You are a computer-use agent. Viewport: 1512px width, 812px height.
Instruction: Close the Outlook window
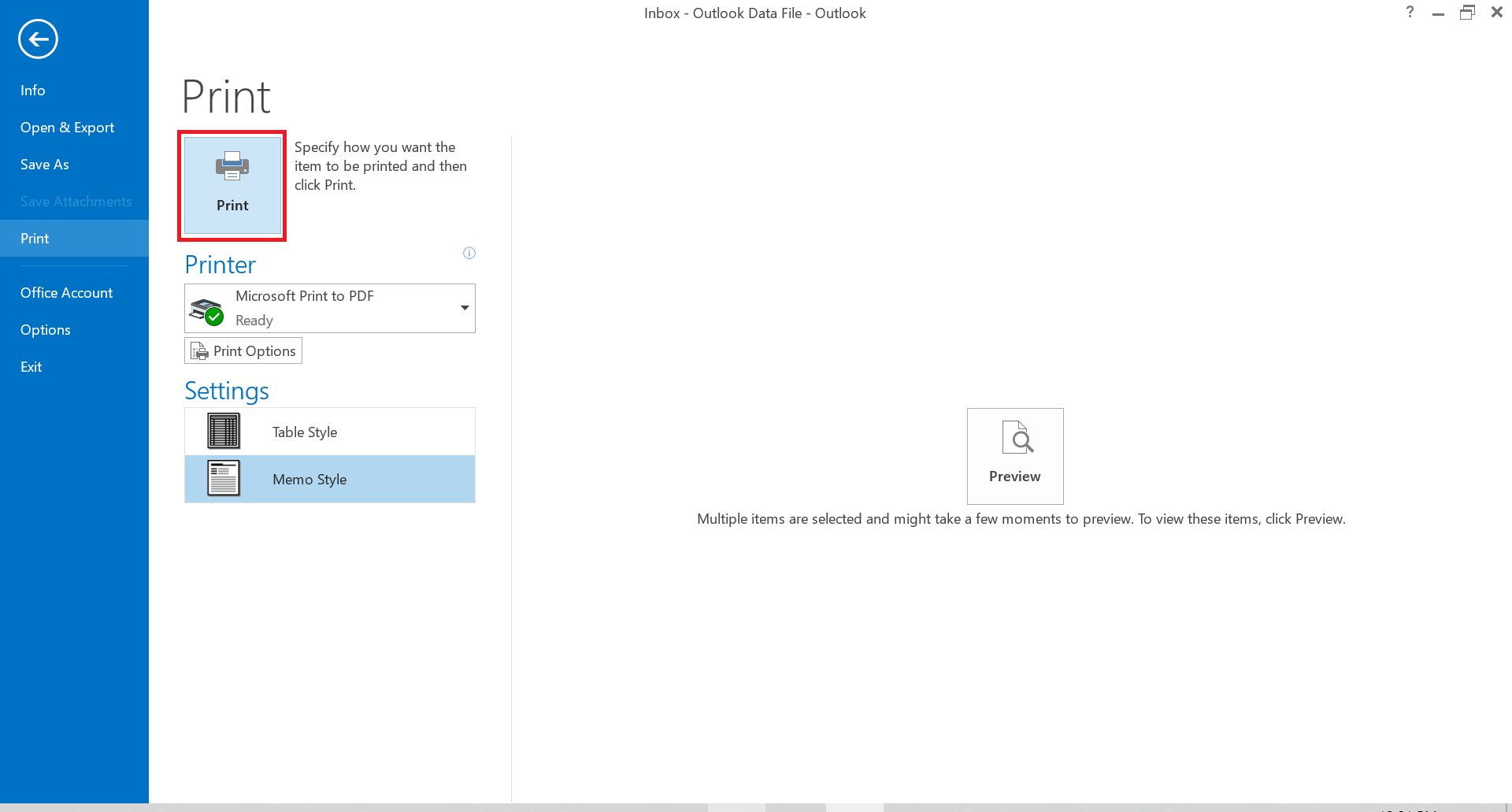click(1497, 12)
